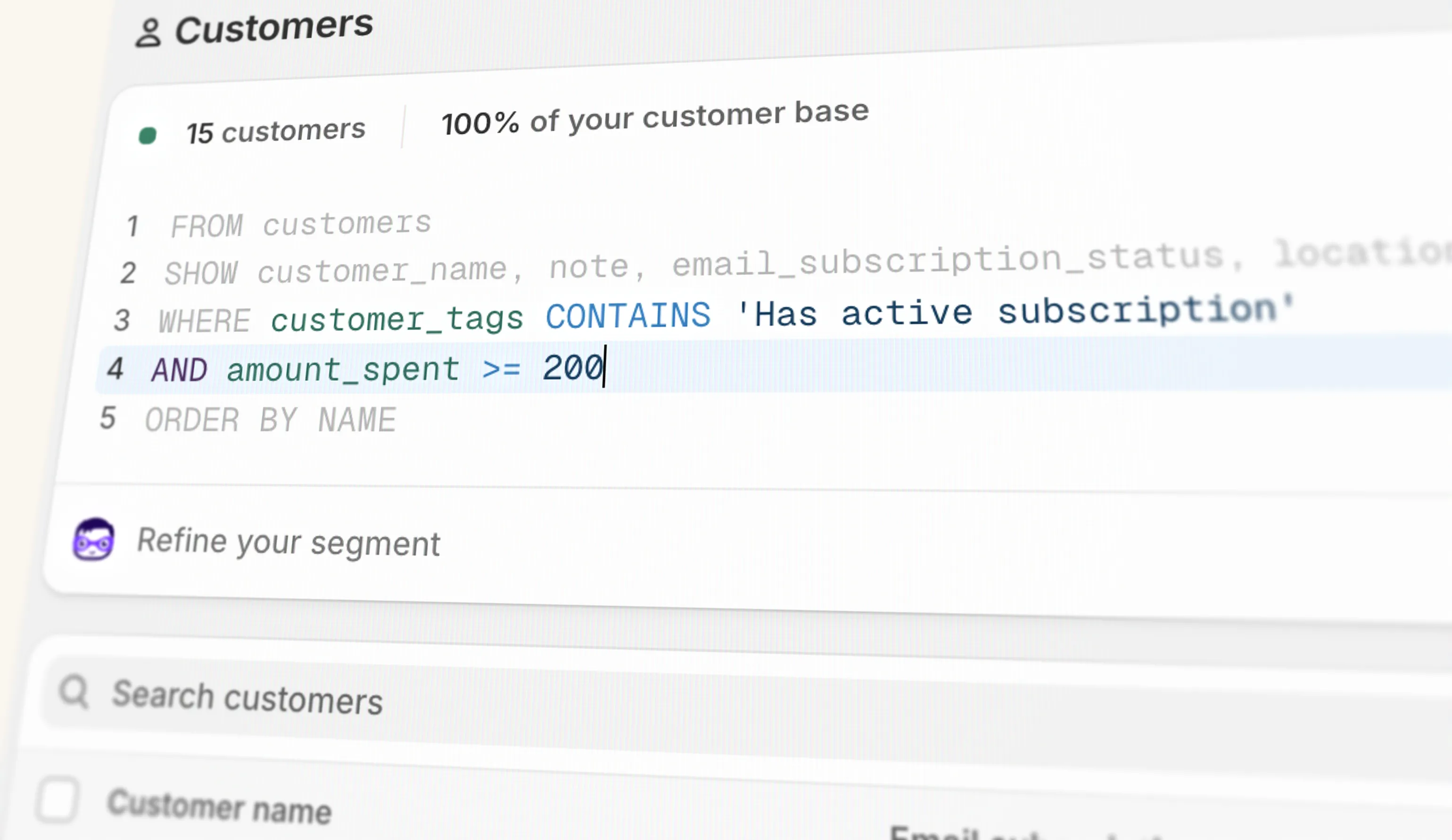Click line number 4 in editor gutter
Screen dimensions: 1452x840
tap(115, 369)
